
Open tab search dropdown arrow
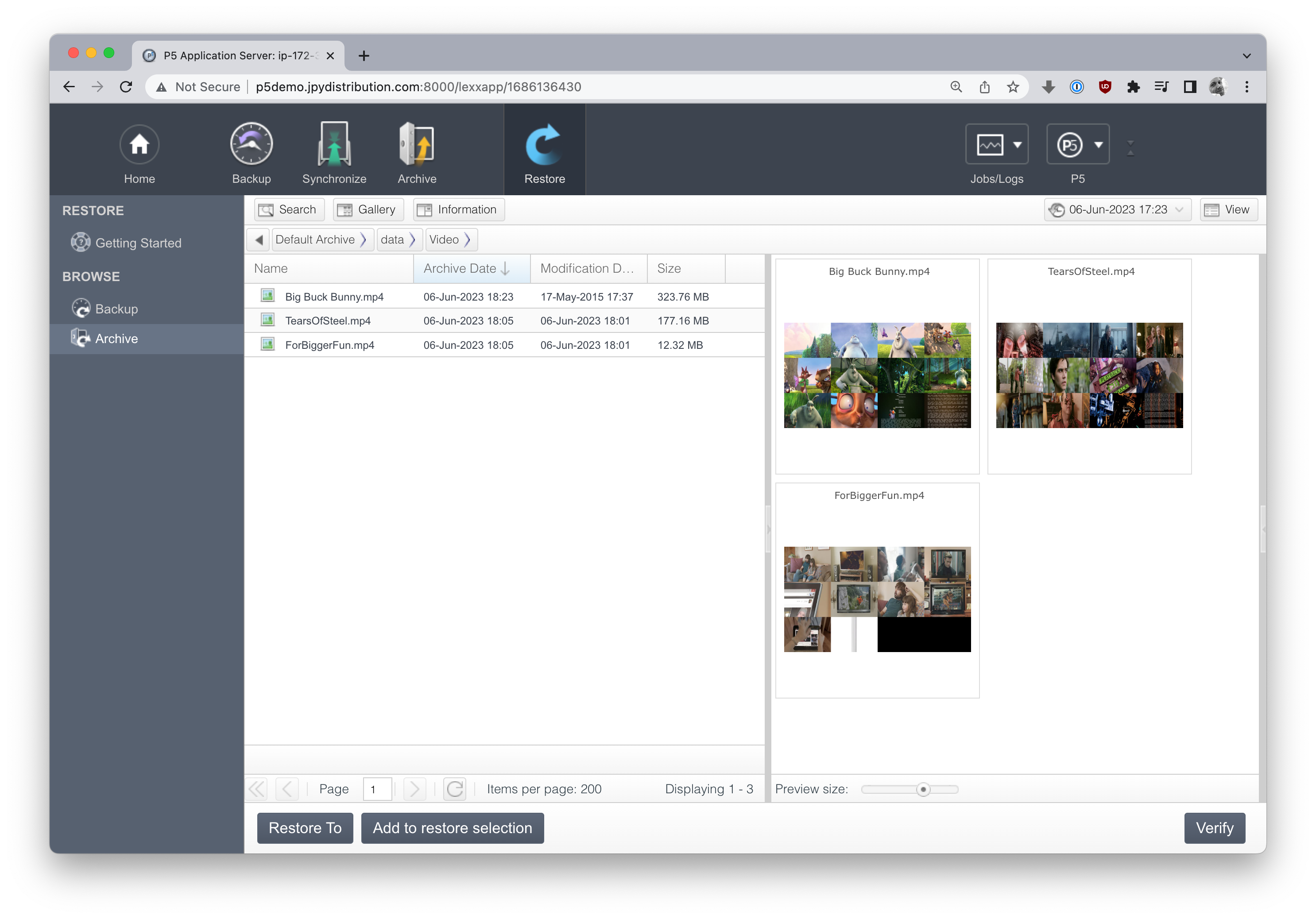pyautogui.click(x=1246, y=56)
